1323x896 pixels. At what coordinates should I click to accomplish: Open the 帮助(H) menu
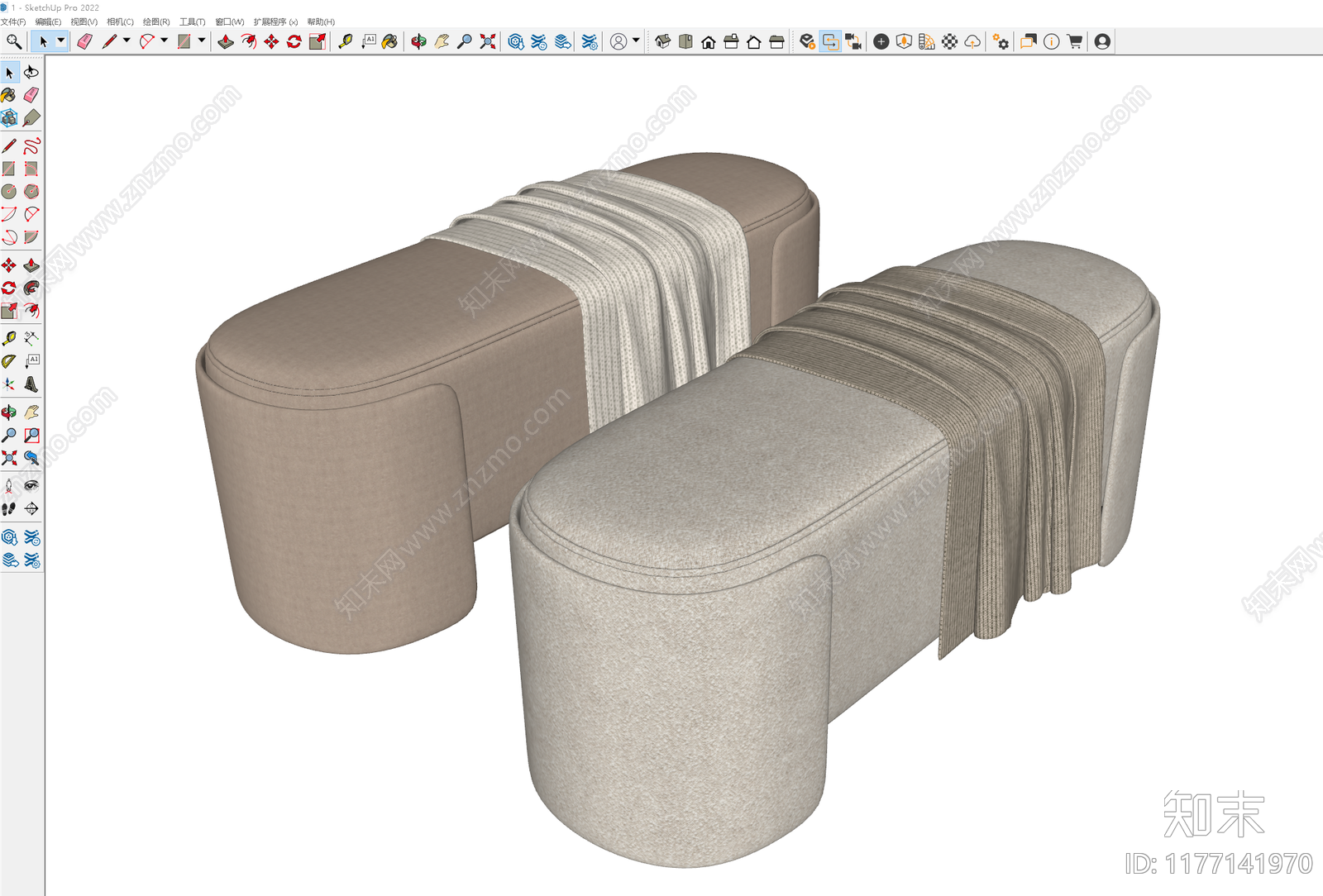(x=321, y=21)
